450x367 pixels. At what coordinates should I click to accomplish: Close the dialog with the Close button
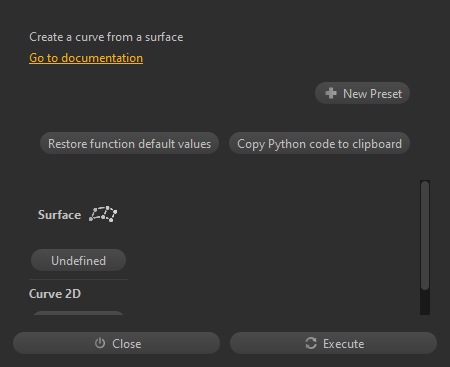point(116,343)
